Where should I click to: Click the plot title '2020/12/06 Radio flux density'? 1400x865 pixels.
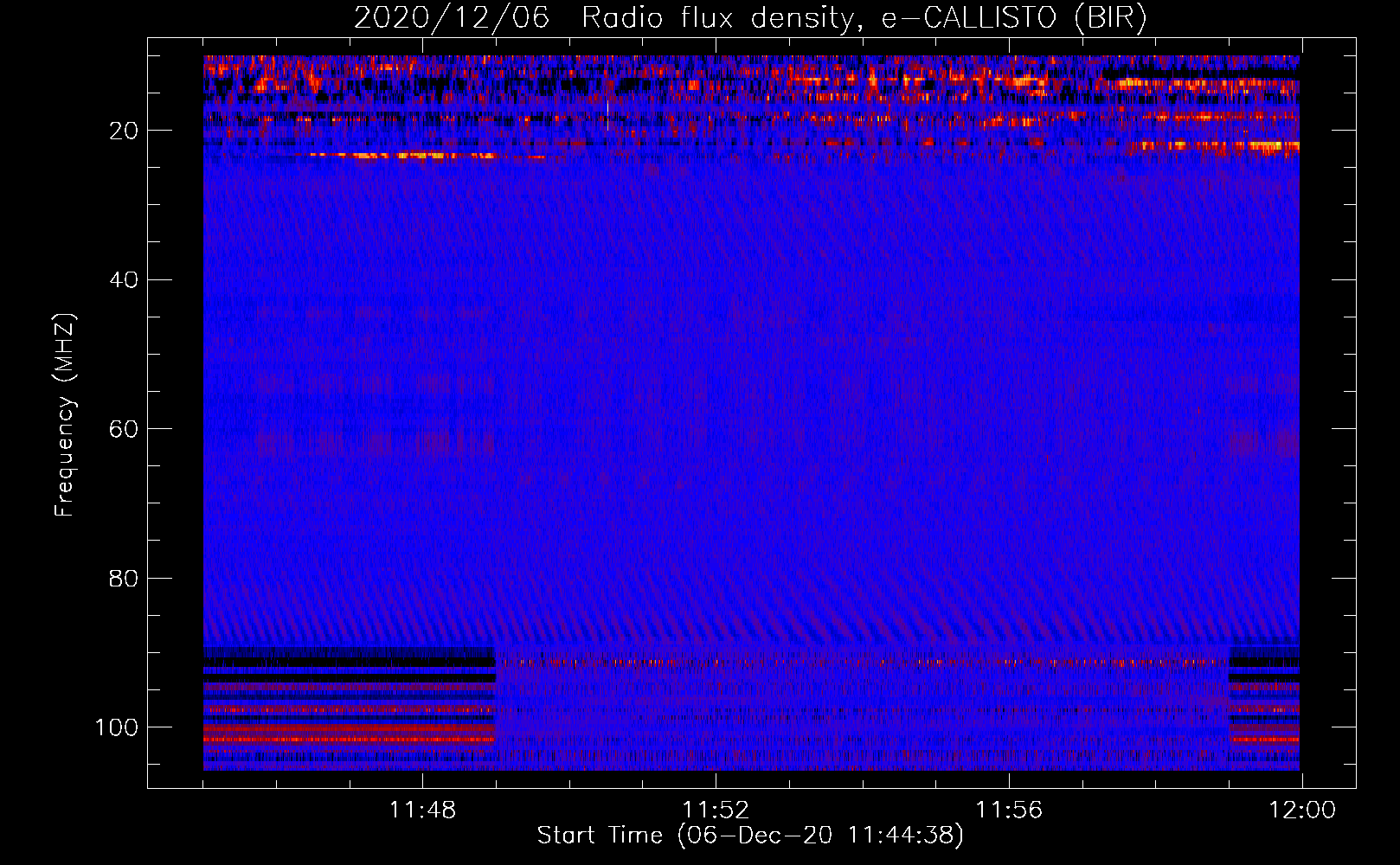[x=750, y=17]
